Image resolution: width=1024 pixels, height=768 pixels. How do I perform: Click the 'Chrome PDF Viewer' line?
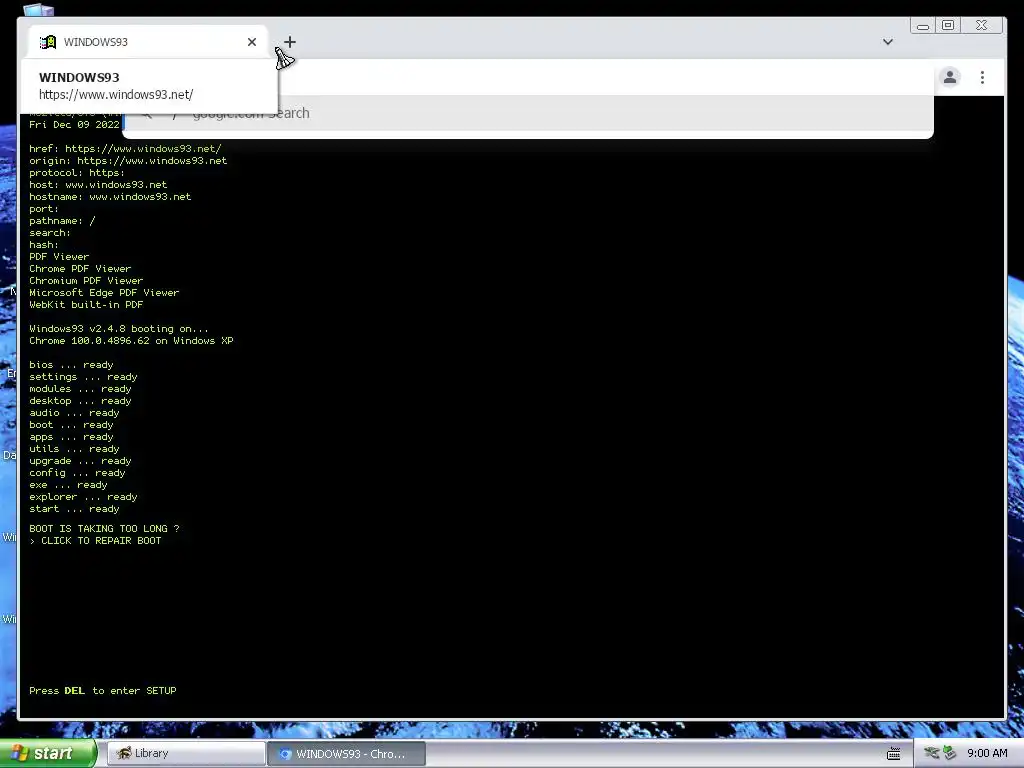(x=80, y=269)
